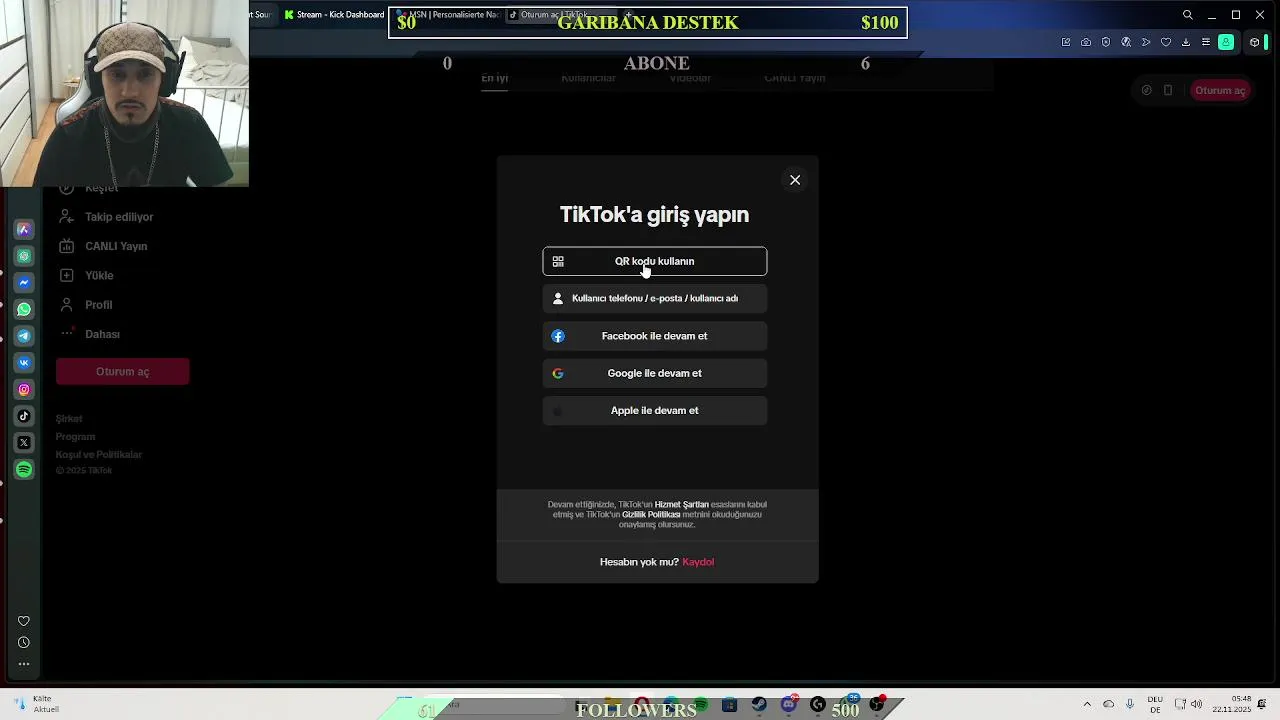Continue with Apple login
This screenshot has height=720, width=1280.
click(655, 410)
